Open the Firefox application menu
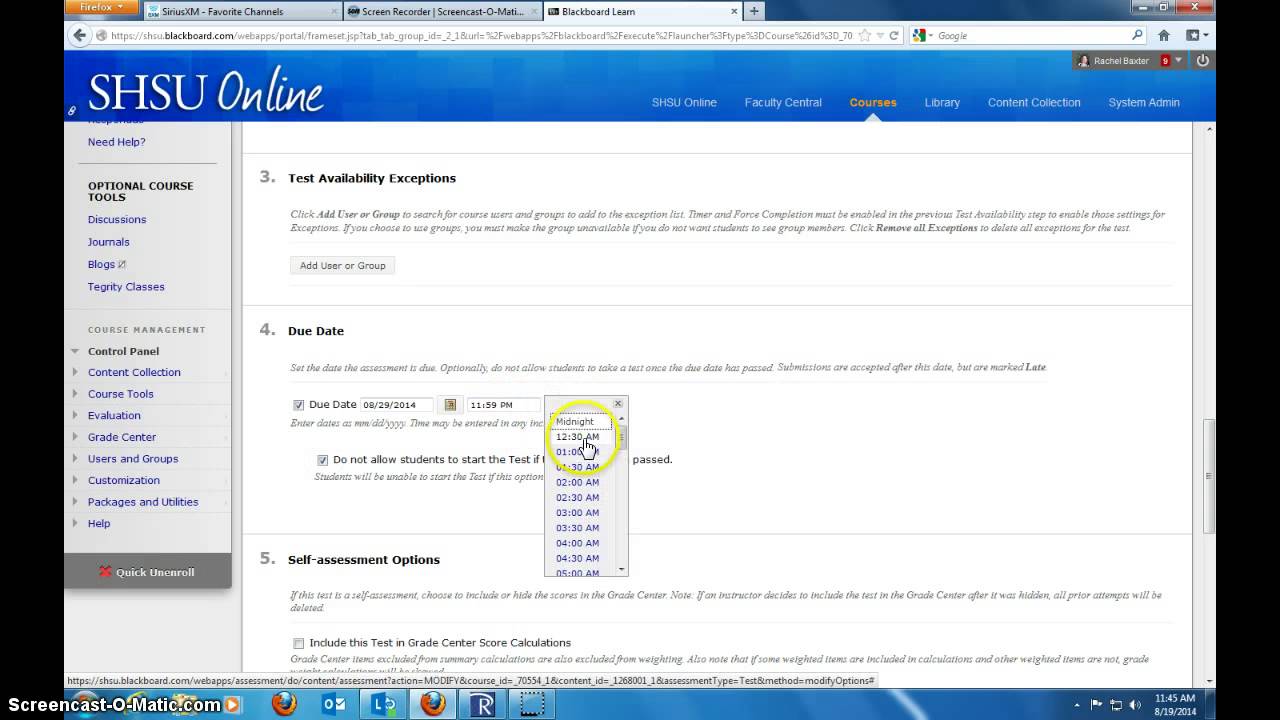This screenshot has height=720, width=1280. pyautogui.click(x=103, y=8)
